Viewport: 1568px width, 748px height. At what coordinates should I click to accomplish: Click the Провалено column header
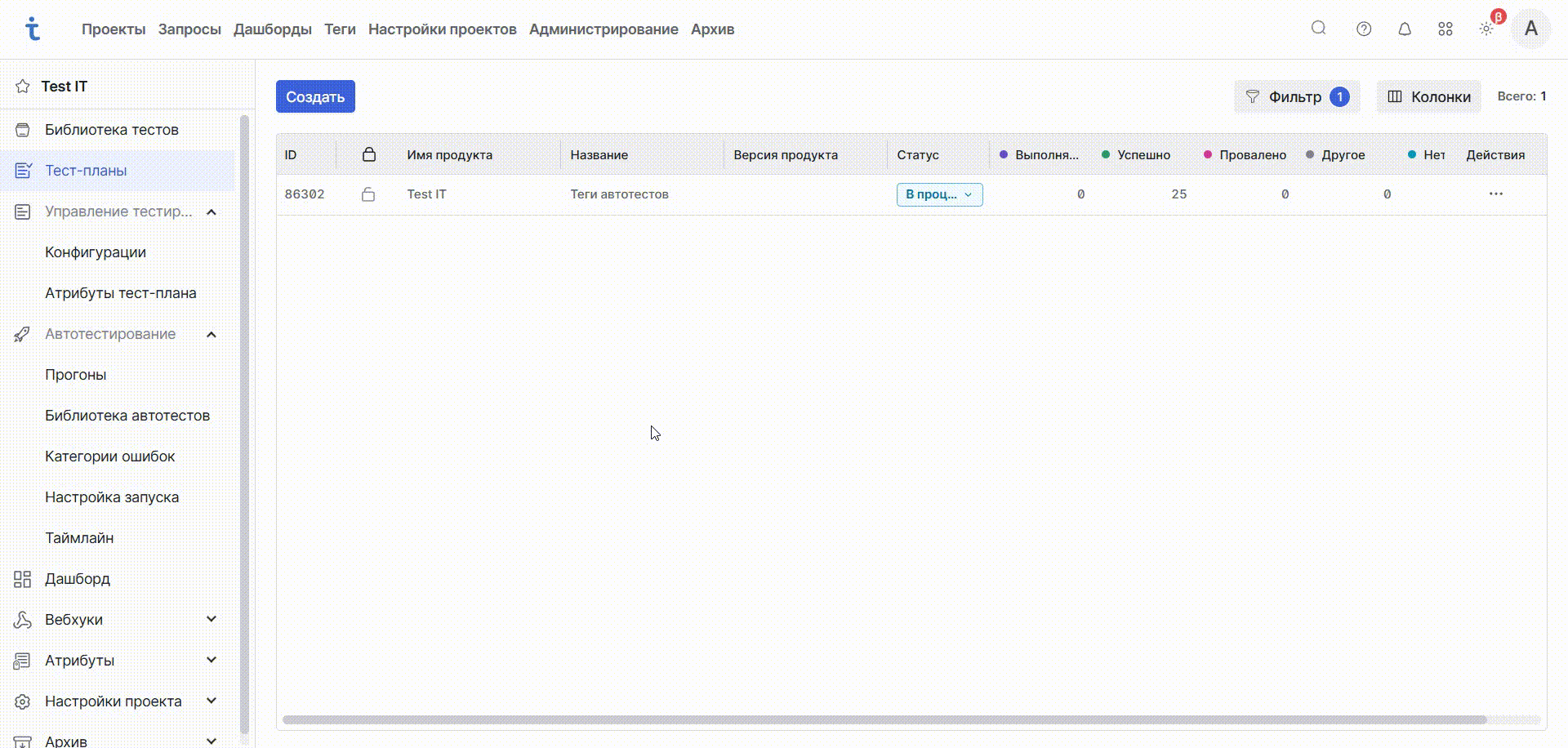click(x=1253, y=155)
